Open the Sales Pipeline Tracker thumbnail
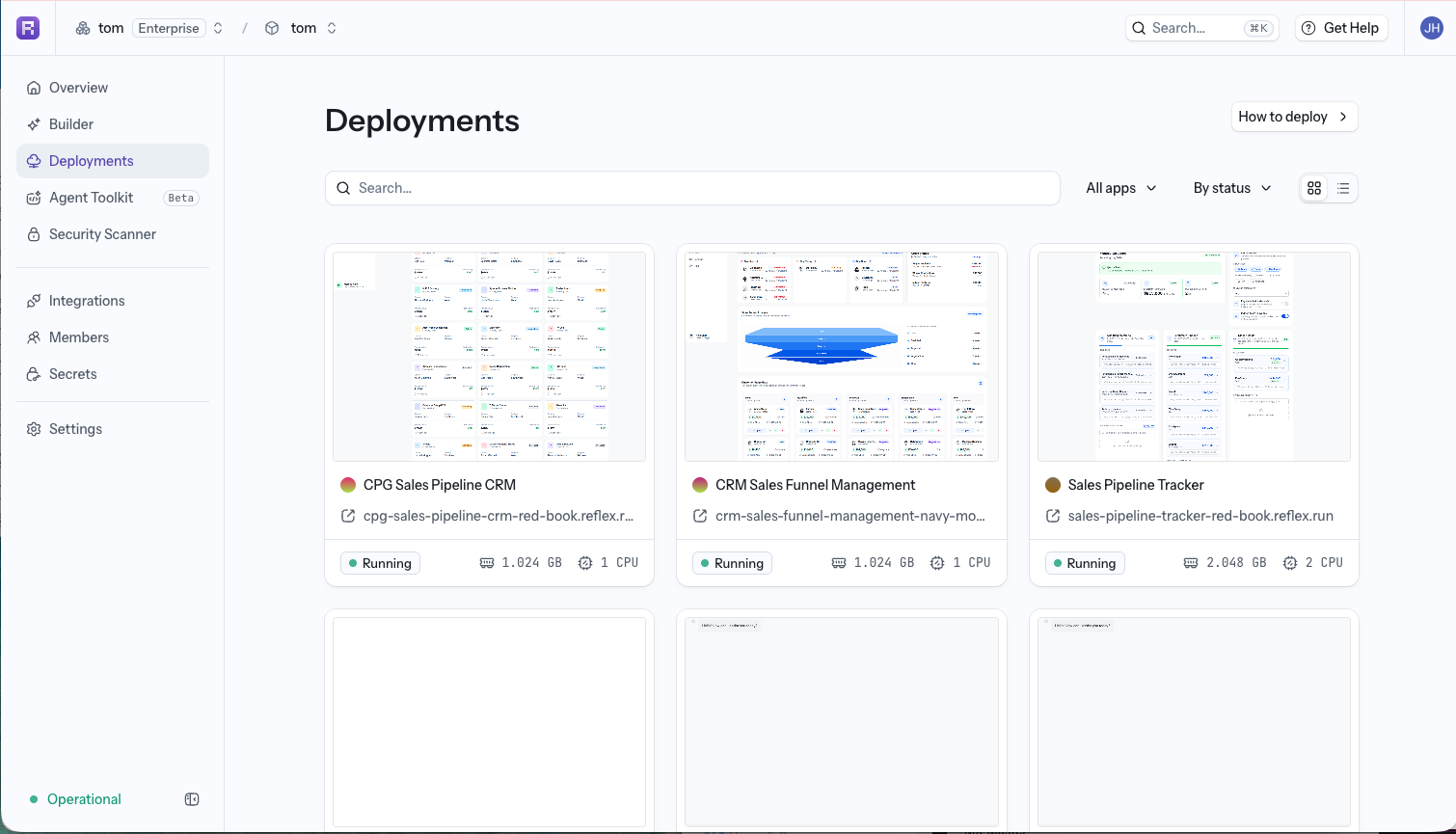 pos(1194,357)
